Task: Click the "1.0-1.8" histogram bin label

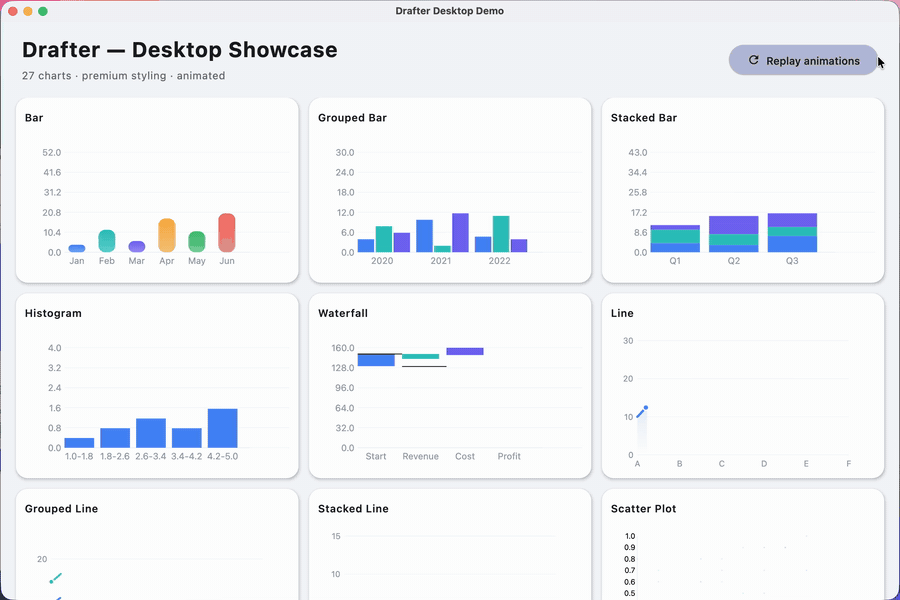Action: click(79, 456)
